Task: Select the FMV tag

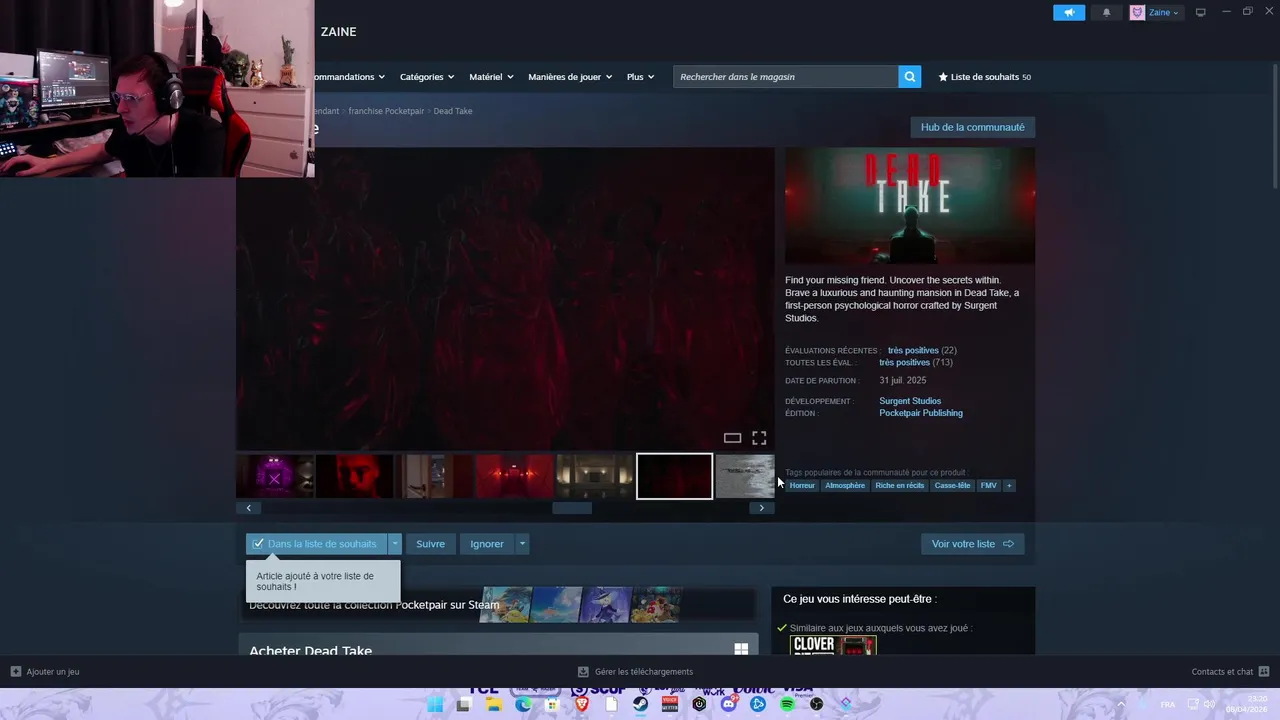Action: [x=989, y=486]
